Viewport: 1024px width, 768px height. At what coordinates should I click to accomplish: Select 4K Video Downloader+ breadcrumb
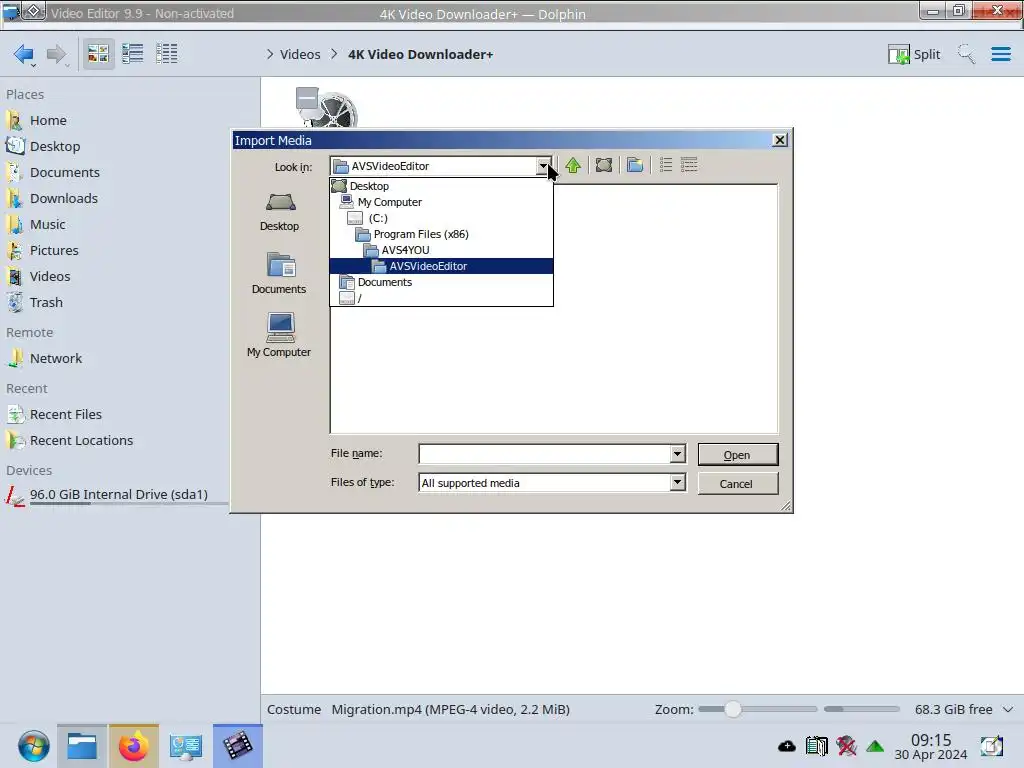point(420,54)
